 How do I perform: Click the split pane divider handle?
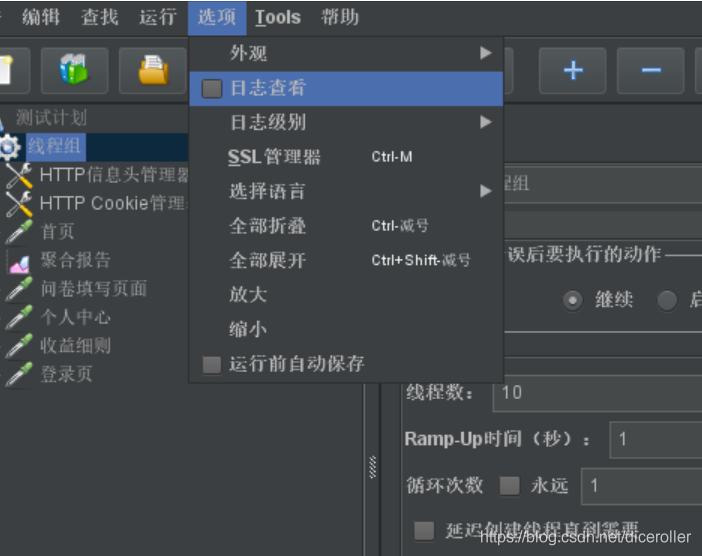(x=372, y=467)
